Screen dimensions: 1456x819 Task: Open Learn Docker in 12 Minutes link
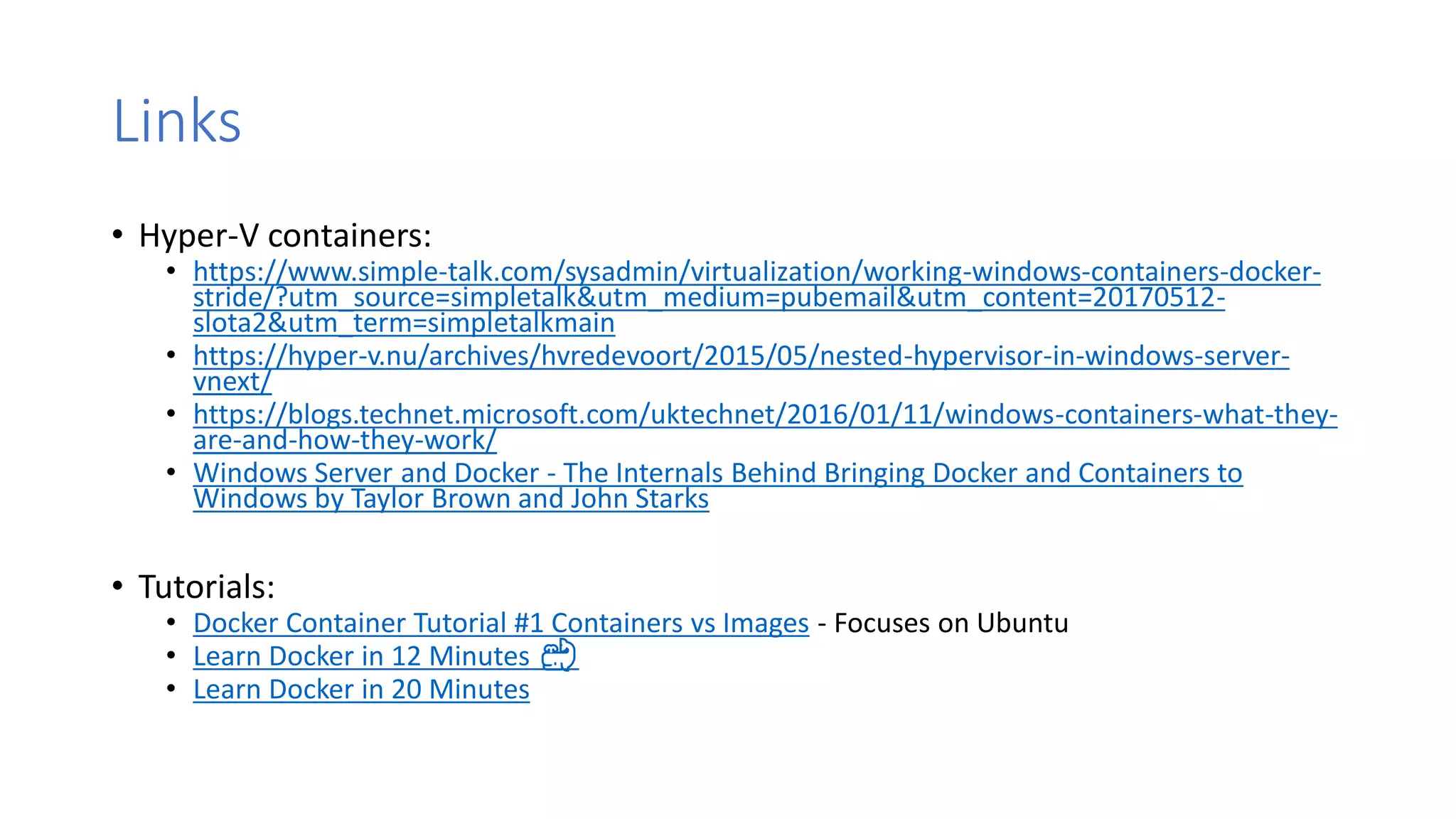[x=361, y=656]
